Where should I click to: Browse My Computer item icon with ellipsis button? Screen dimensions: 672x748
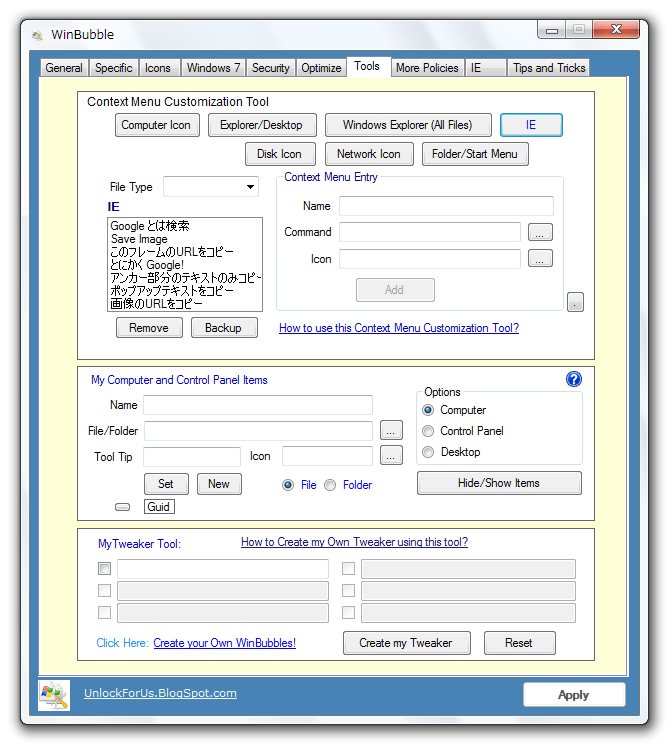(x=391, y=456)
